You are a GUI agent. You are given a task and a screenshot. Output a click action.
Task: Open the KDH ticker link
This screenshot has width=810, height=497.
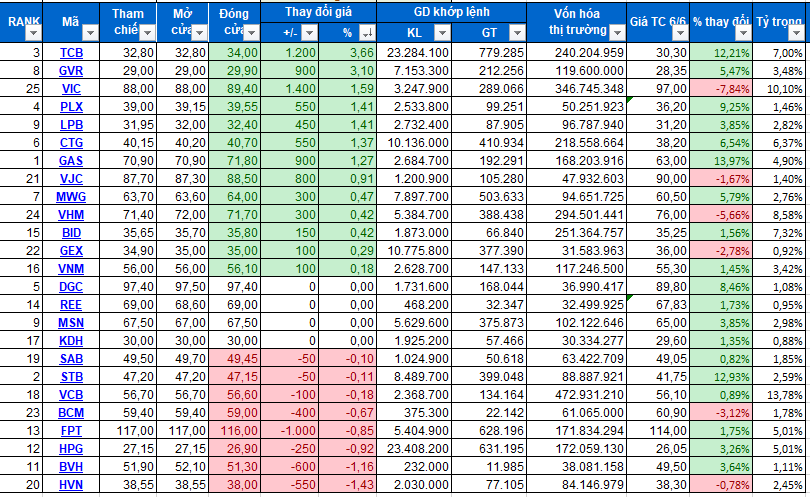71,341
